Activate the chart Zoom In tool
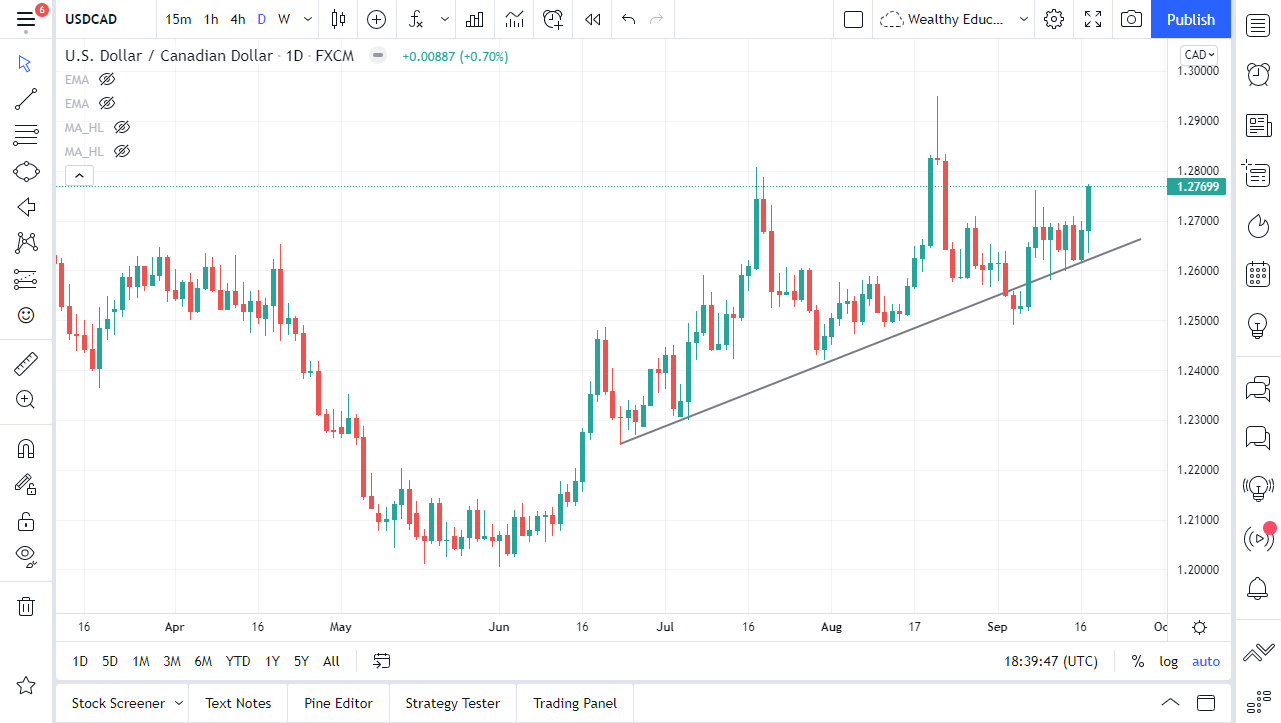The image size is (1281, 723). [25, 399]
